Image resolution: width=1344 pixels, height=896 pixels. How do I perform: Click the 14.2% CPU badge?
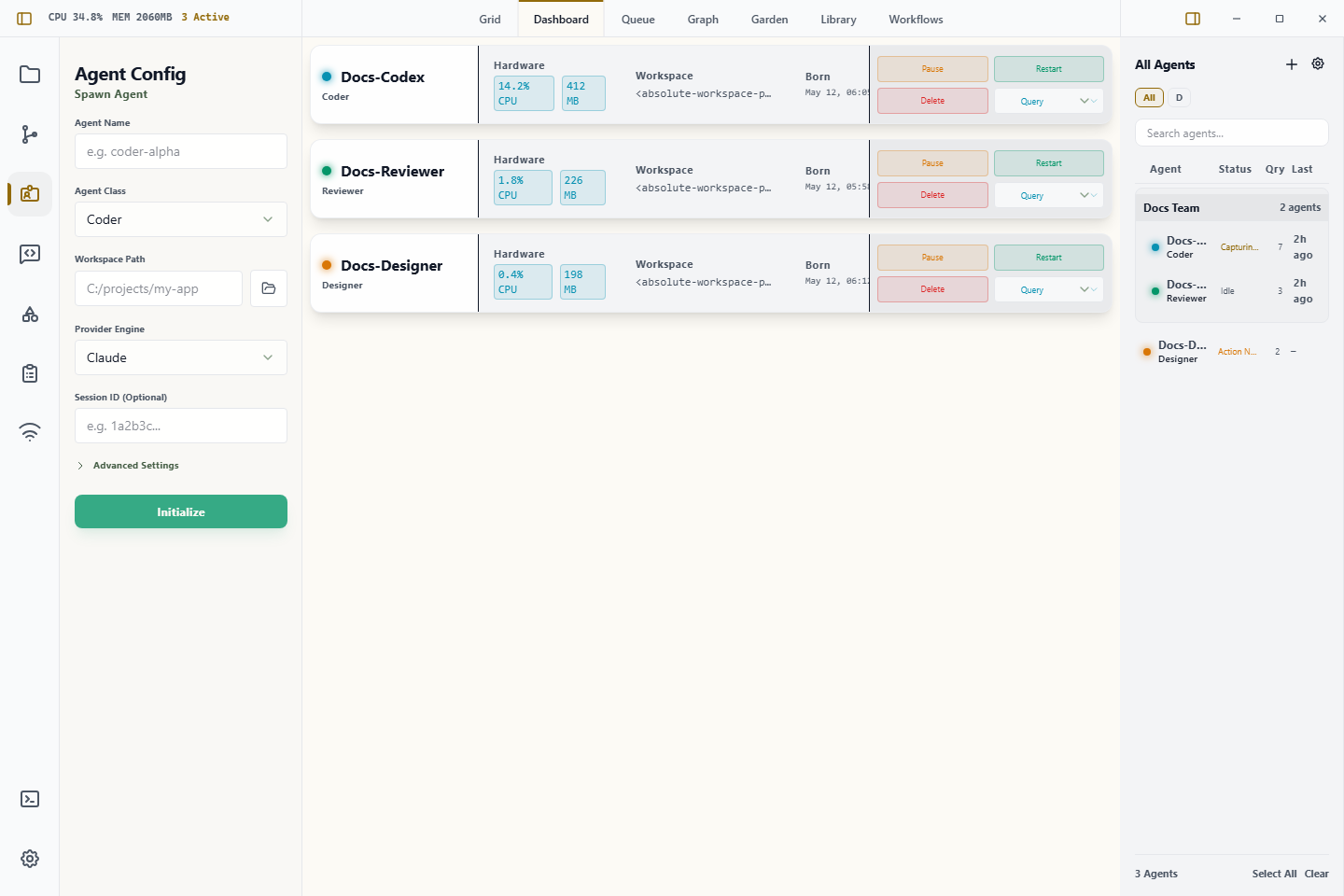coord(524,93)
